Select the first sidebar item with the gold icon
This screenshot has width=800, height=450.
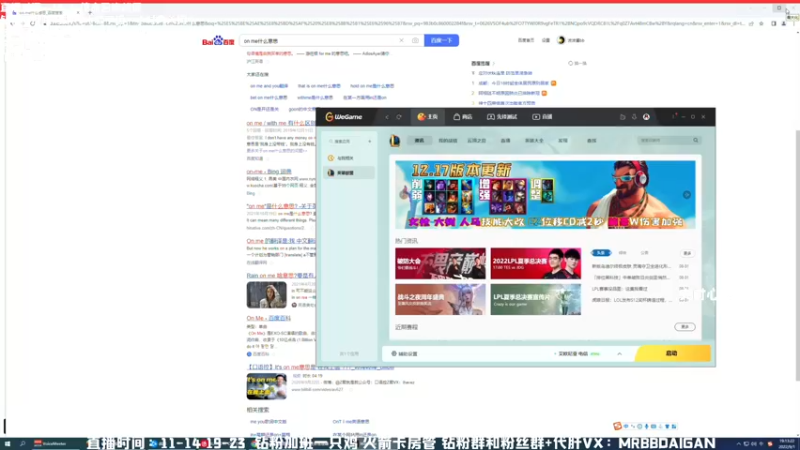click(x=349, y=158)
